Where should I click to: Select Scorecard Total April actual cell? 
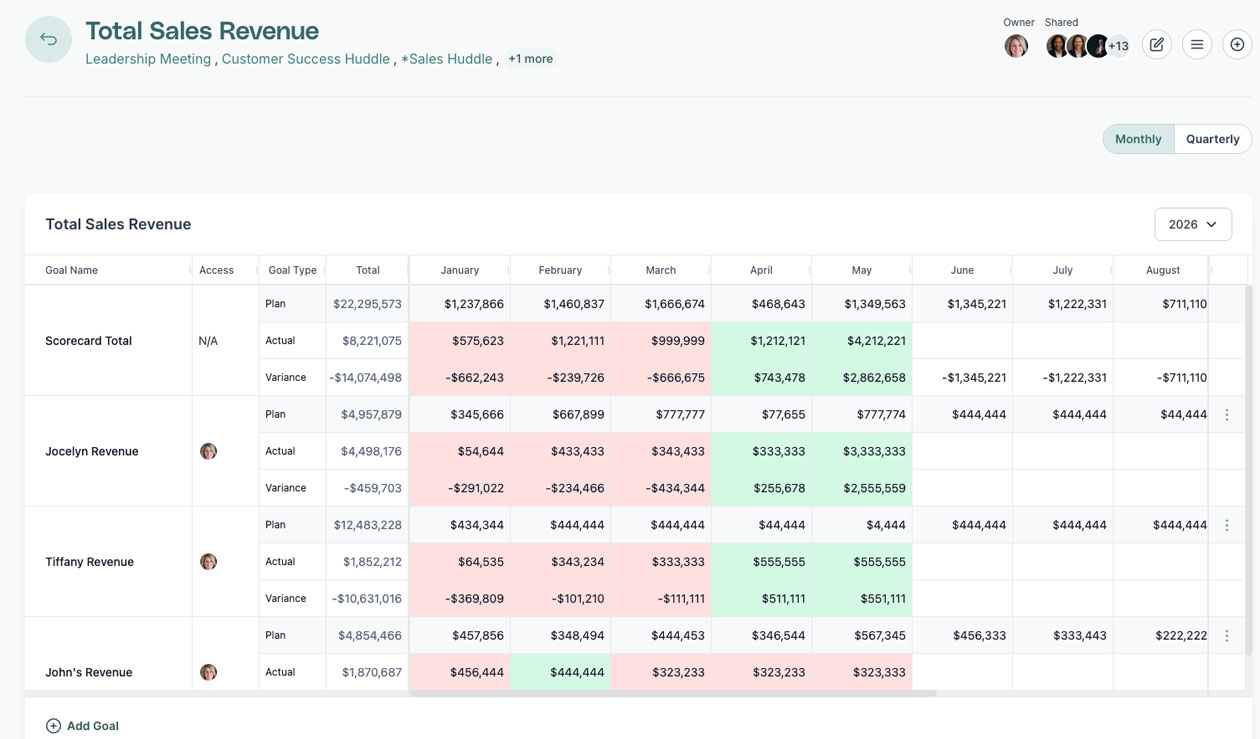[761, 340]
